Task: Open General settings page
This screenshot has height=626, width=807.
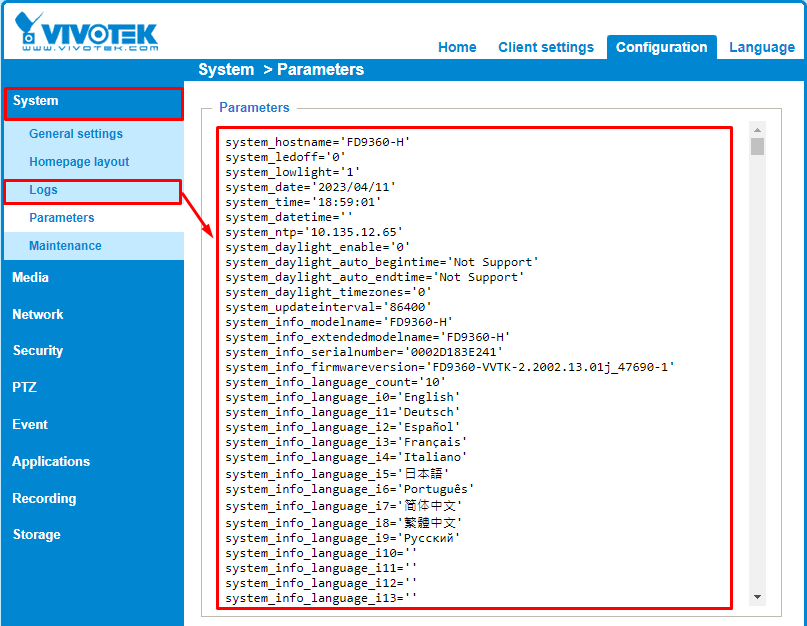Action: point(76,134)
